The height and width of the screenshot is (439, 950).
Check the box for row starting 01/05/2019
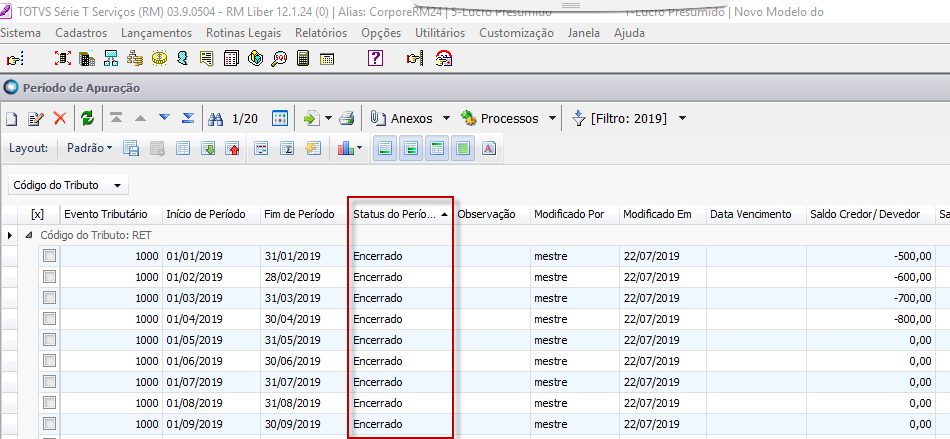[50, 340]
